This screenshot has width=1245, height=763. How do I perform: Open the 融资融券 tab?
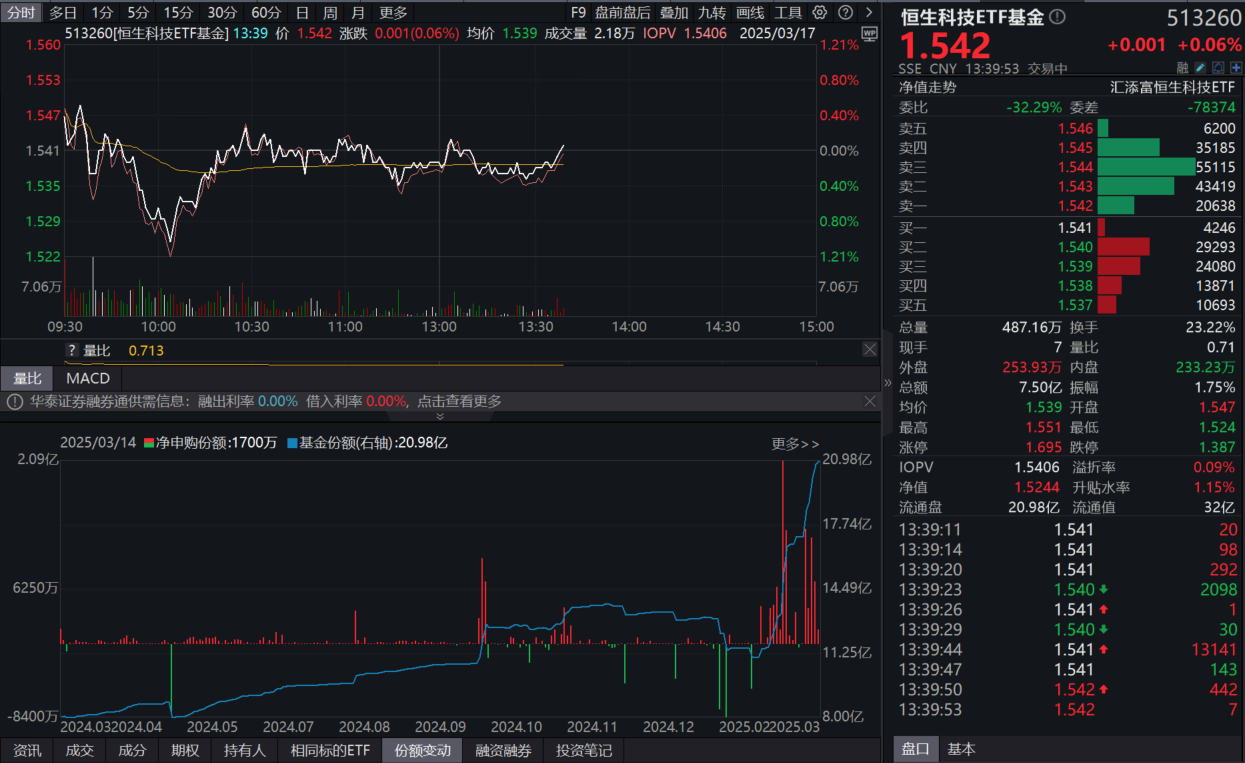click(x=503, y=750)
